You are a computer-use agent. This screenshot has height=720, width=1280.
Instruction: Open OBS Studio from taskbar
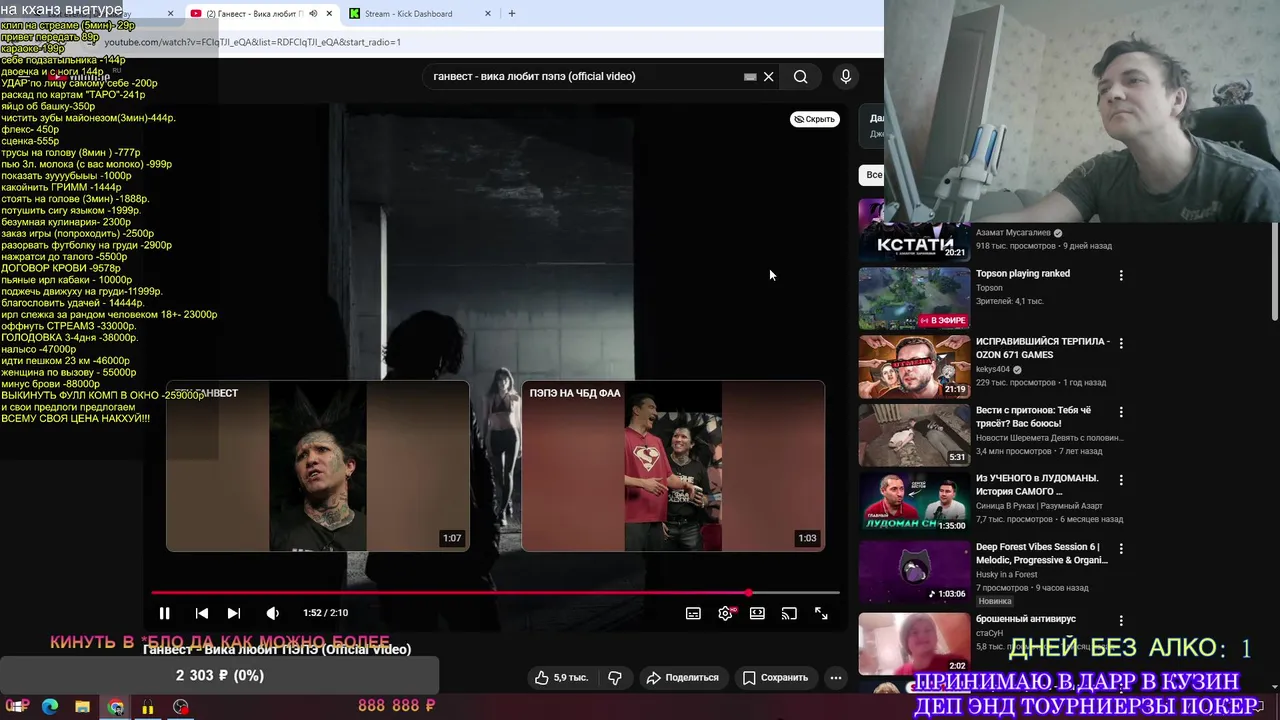click(x=180, y=707)
